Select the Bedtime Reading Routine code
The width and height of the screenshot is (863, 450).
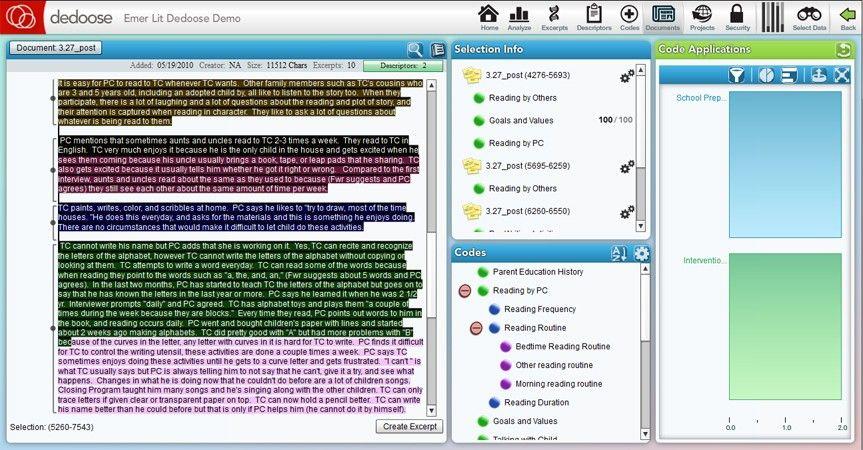(562, 346)
